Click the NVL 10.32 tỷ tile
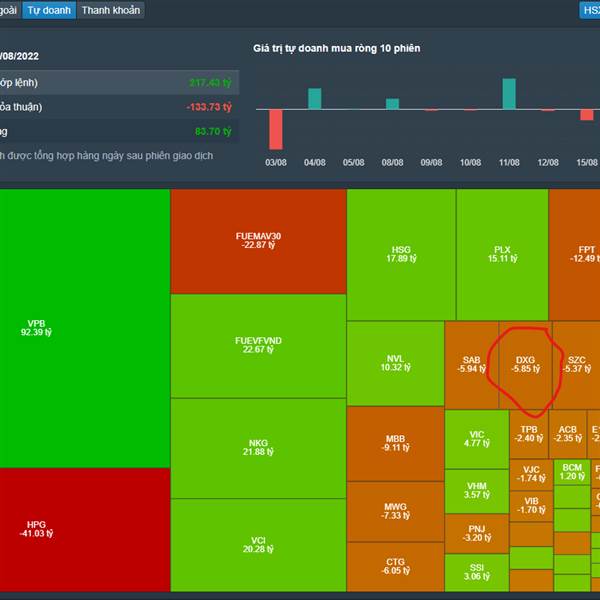Screen dimensions: 600x600 pyautogui.click(x=396, y=364)
